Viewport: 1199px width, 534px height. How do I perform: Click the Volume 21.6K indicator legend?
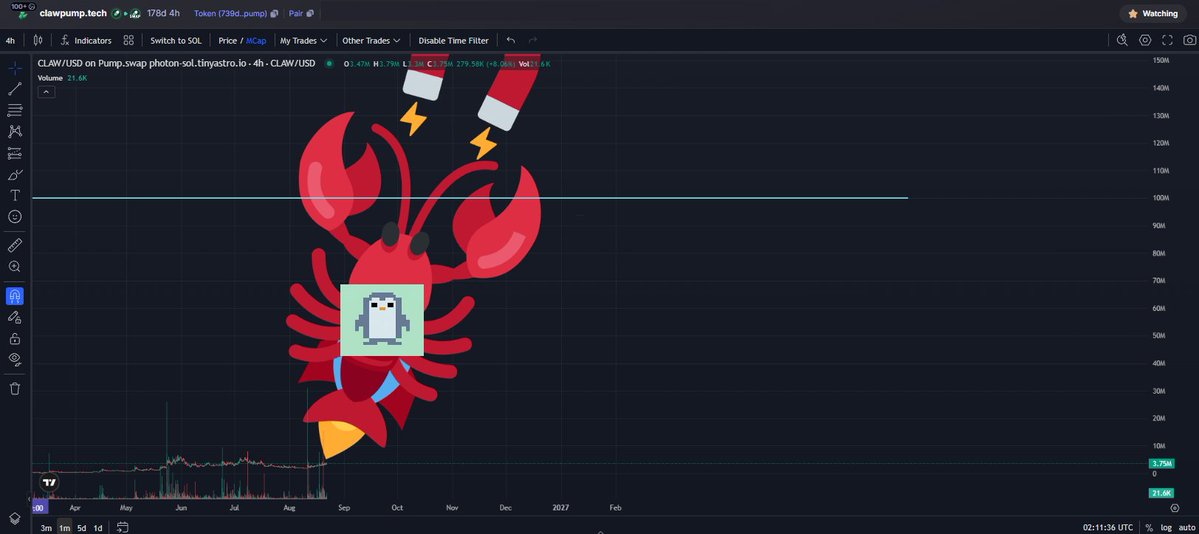(x=63, y=78)
